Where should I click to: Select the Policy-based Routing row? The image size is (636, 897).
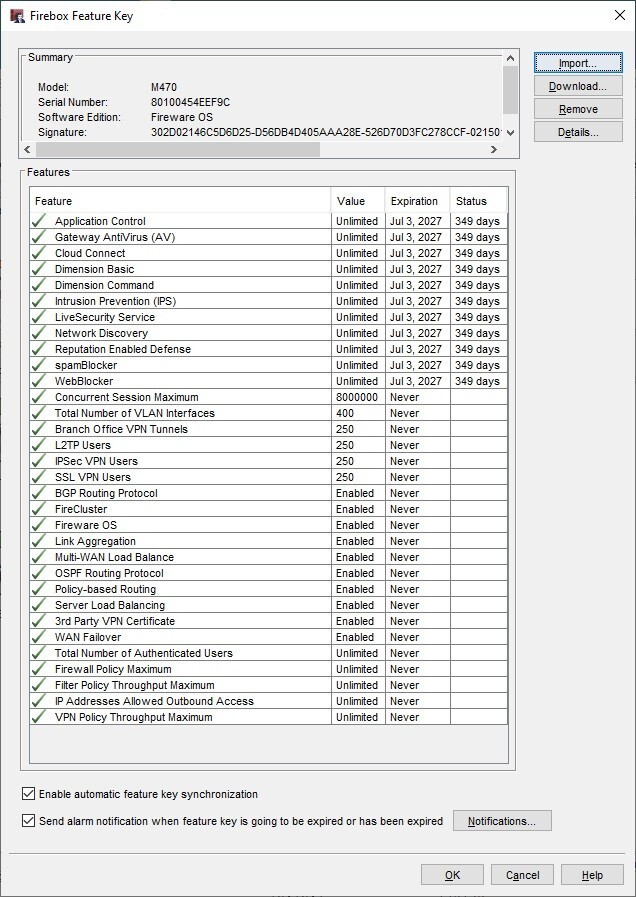(x=269, y=589)
